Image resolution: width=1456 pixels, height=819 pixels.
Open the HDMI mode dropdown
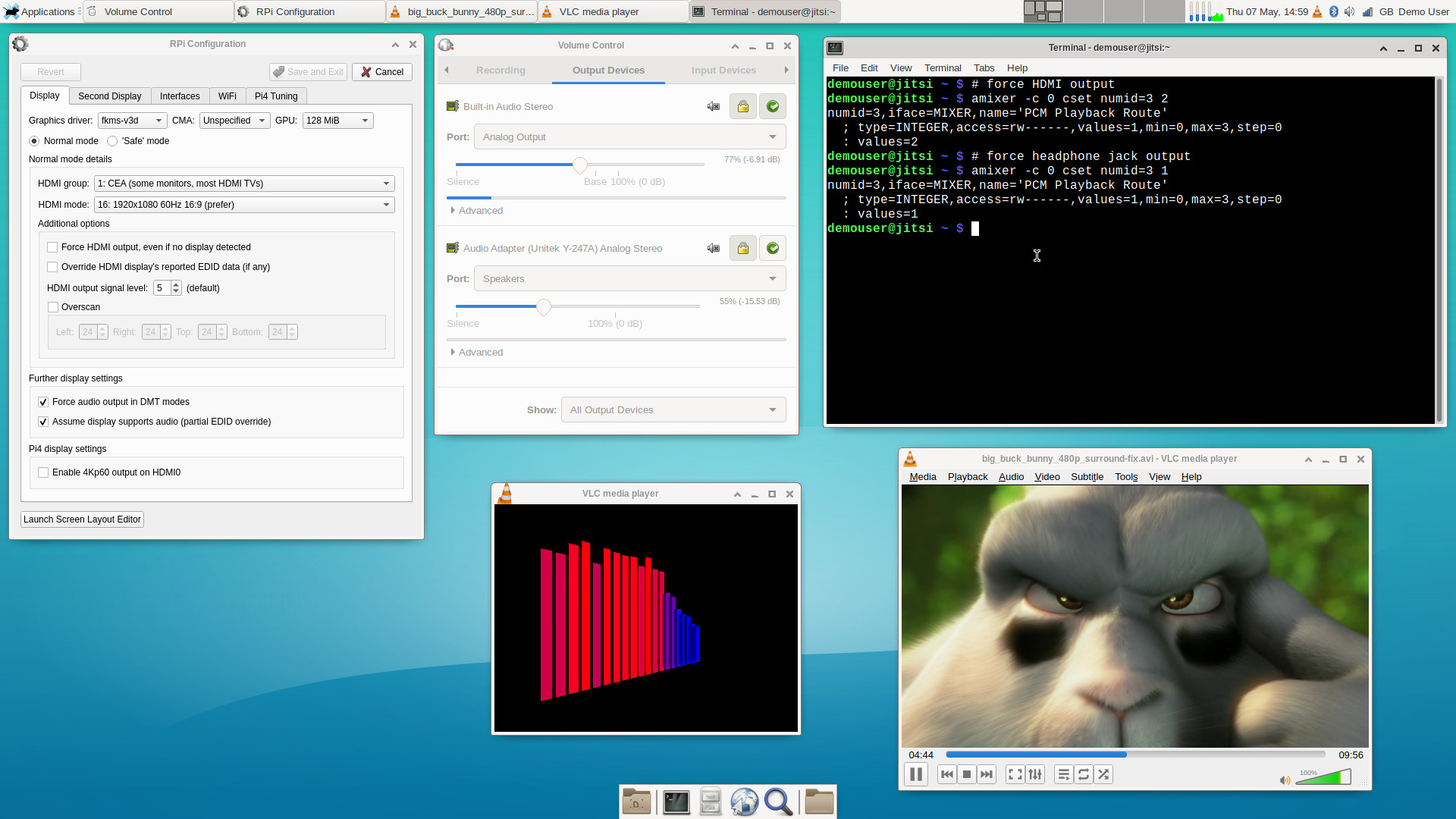(244, 205)
